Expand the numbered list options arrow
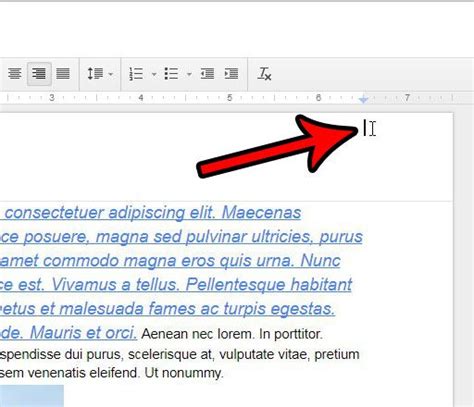 click(154, 74)
